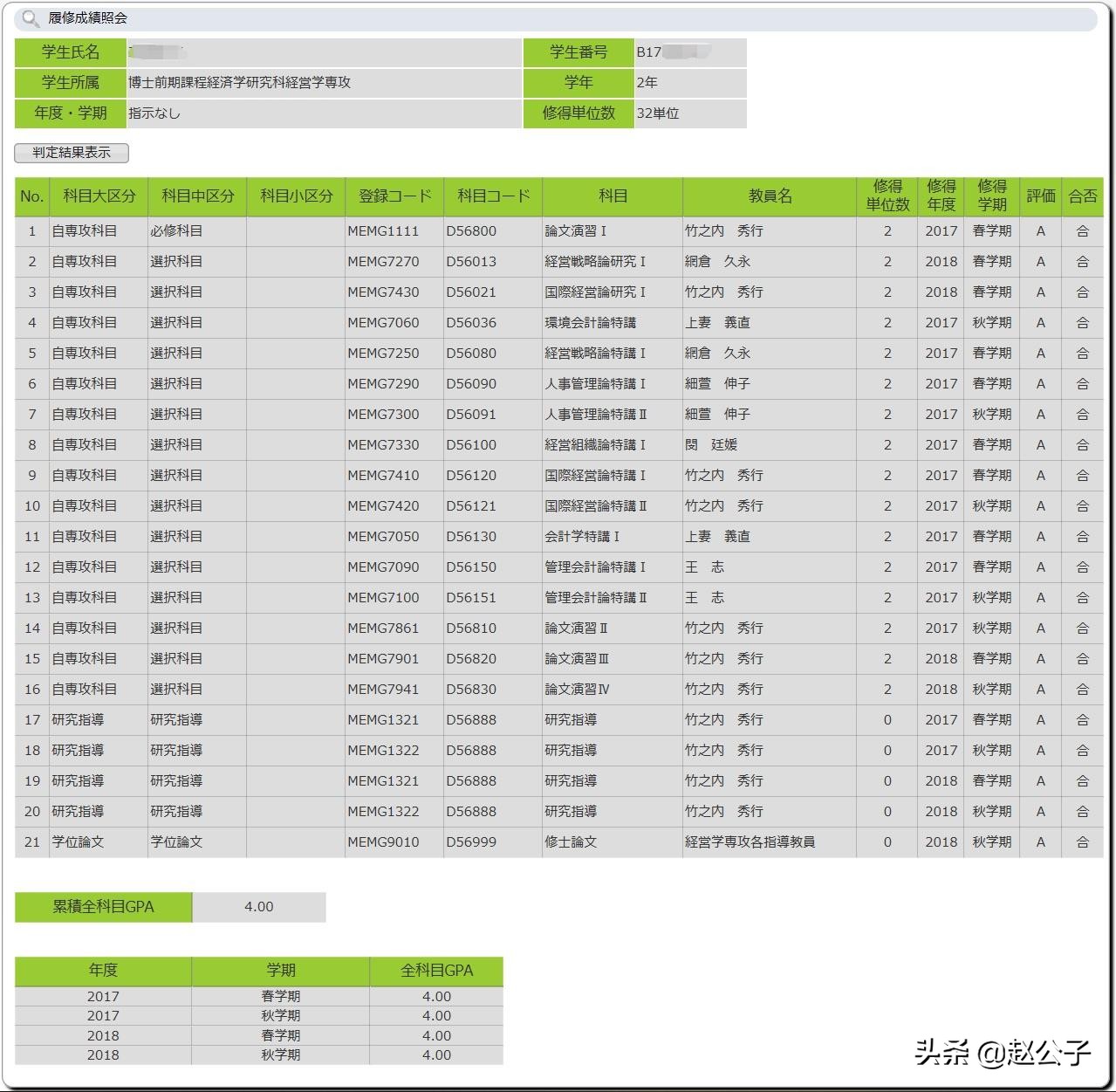Select course 国際経営論研究Ⅰ
This screenshot has height=1092, width=1116.
[x=595, y=292]
